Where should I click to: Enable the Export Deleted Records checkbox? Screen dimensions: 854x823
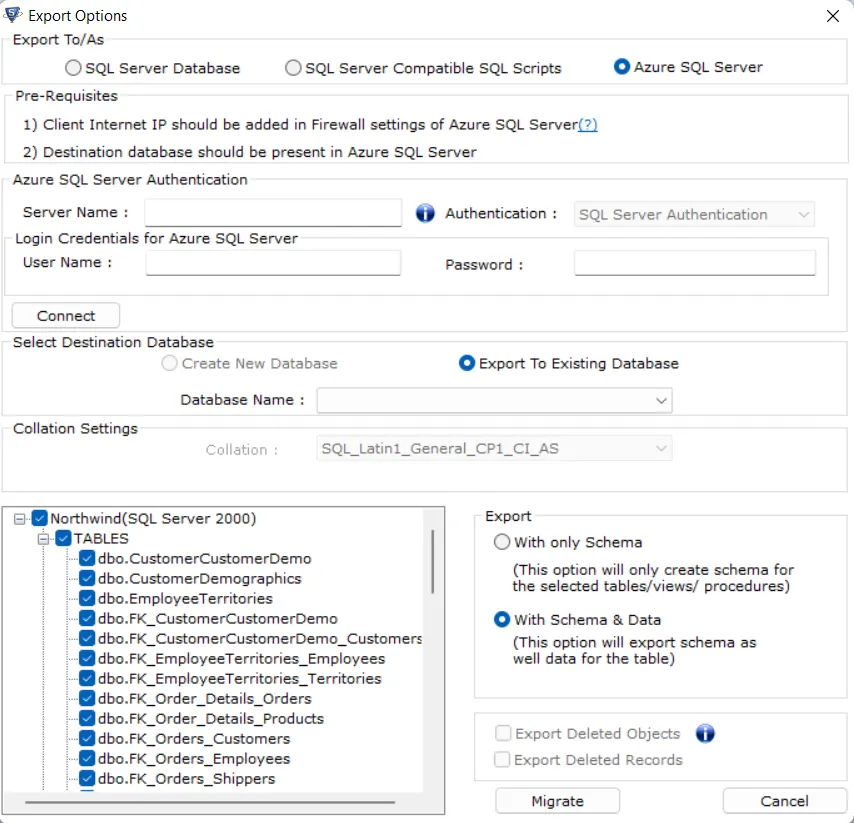point(504,759)
